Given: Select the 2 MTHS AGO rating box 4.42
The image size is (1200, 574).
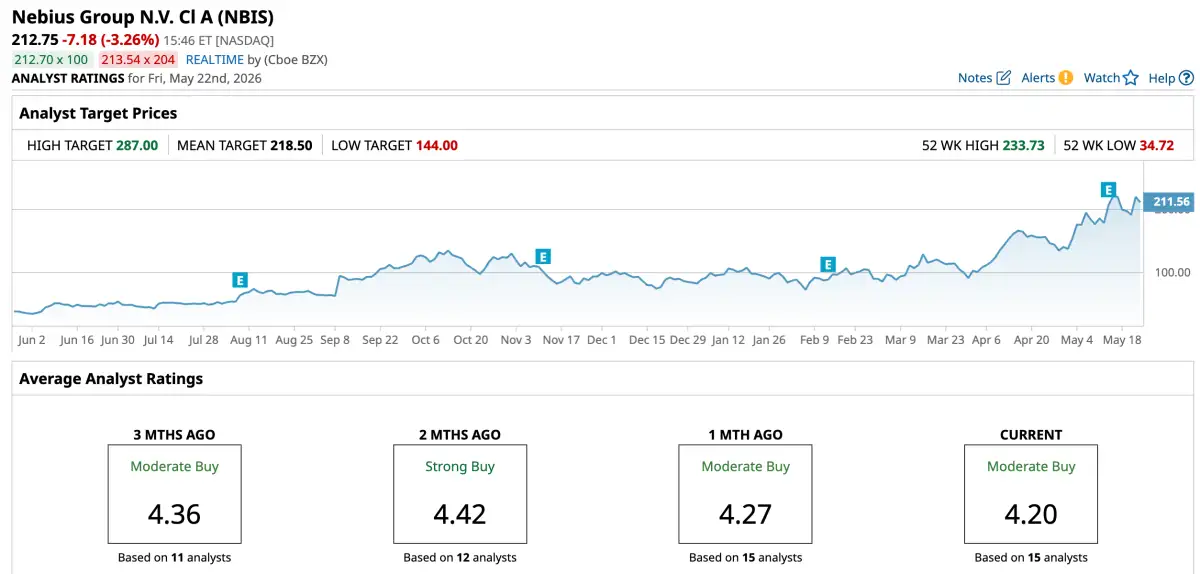Looking at the screenshot, I should pyautogui.click(x=460, y=495).
